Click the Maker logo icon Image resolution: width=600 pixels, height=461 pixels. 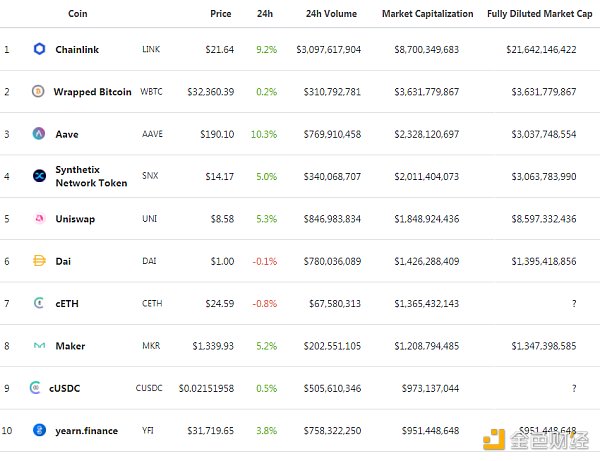pyautogui.click(x=39, y=346)
